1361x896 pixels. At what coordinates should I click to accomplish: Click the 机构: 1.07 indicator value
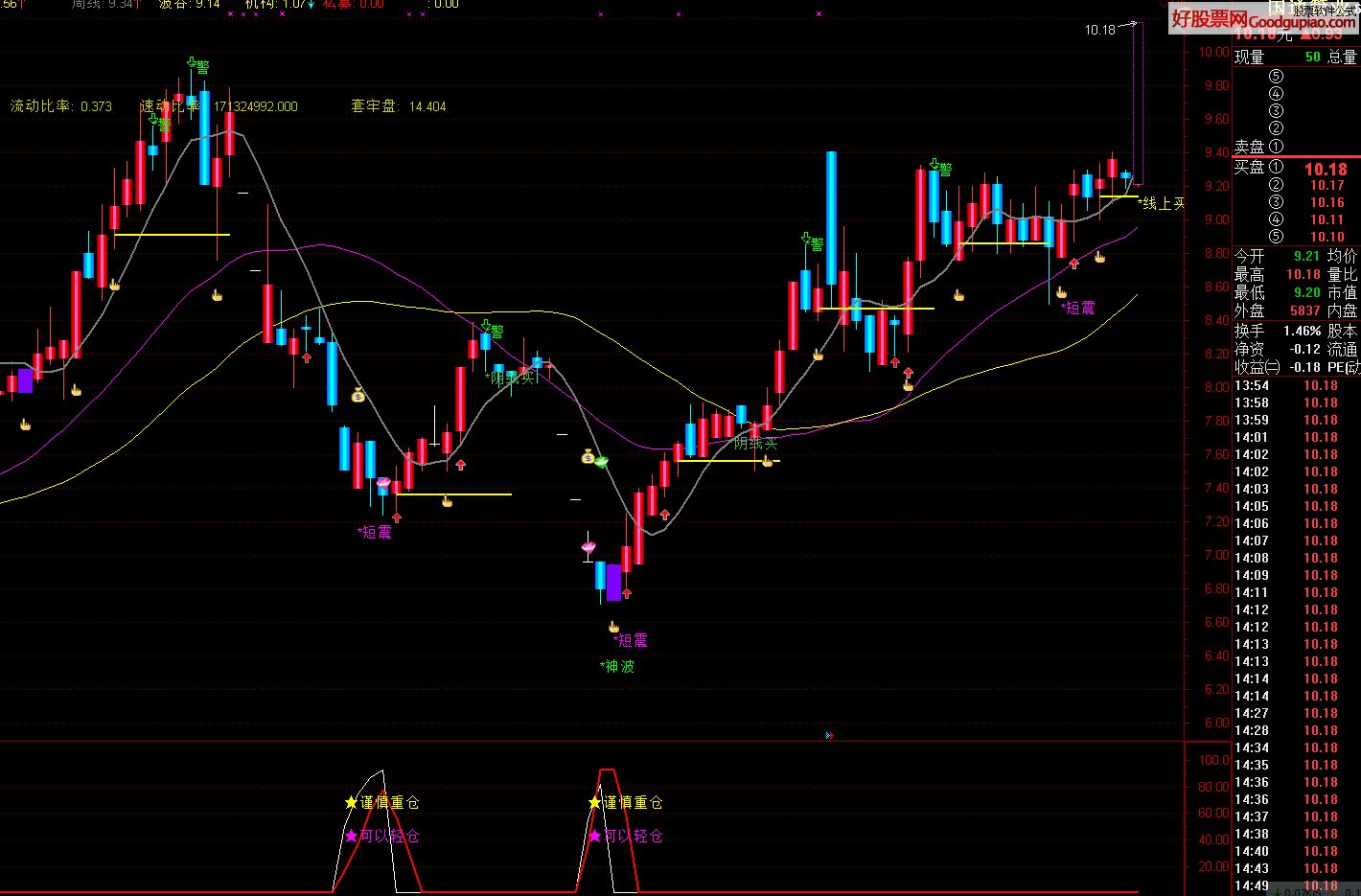(275, 4)
